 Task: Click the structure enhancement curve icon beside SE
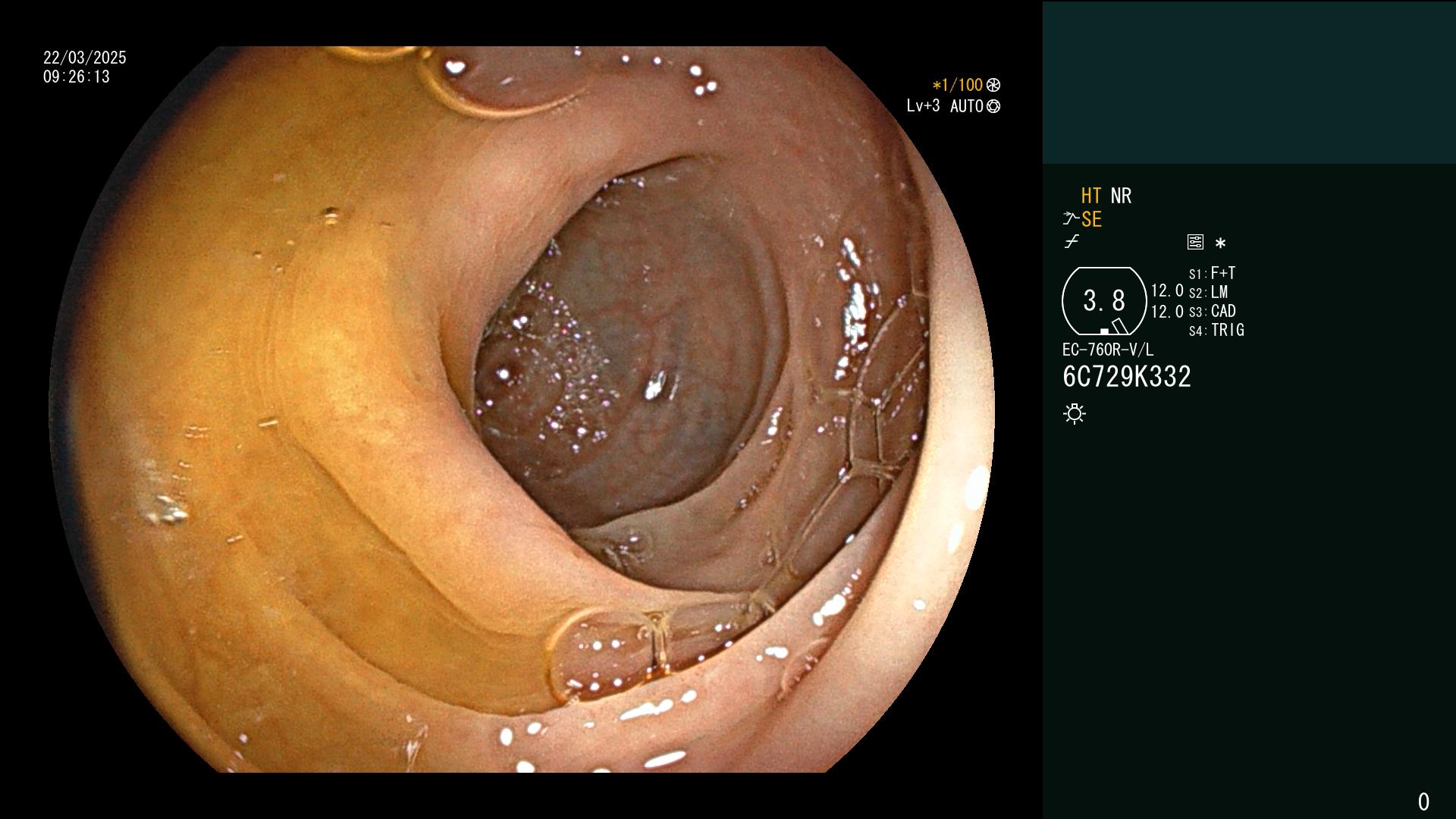tap(1070, 219)
